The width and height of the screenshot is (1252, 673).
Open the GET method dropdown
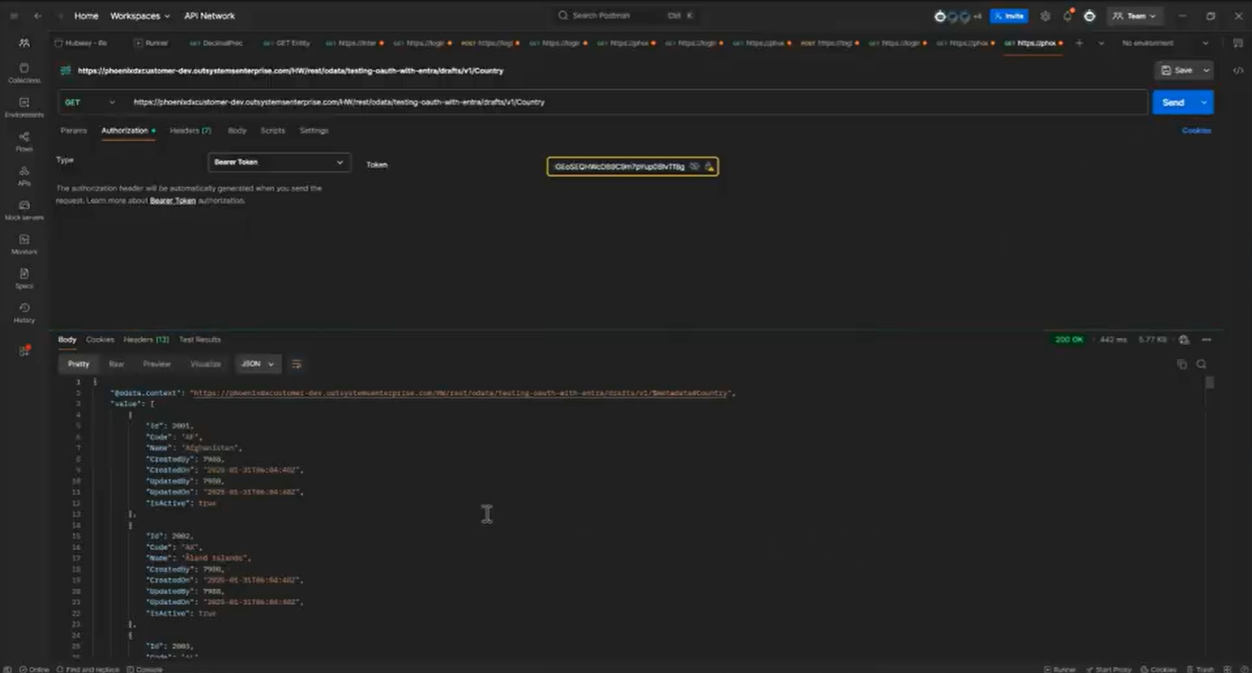tap(90, 102)
